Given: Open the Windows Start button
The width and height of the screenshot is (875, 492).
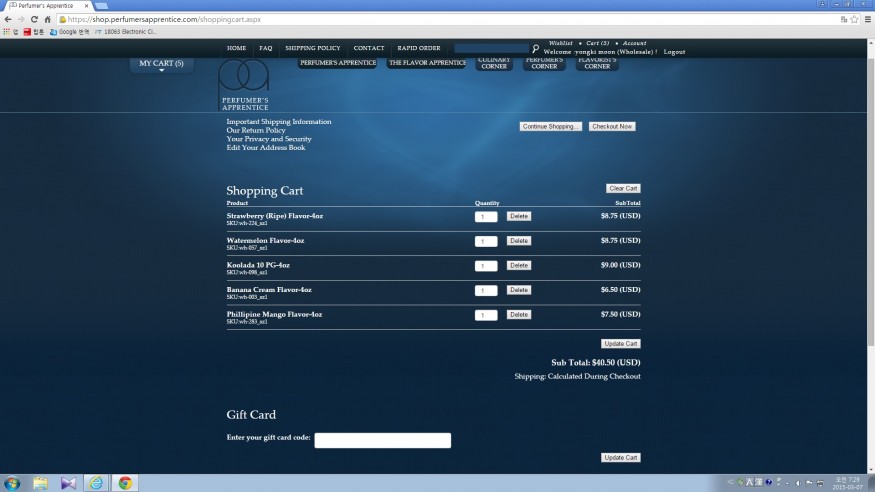Looking at the screenshot, I should (x=12, y=483).
